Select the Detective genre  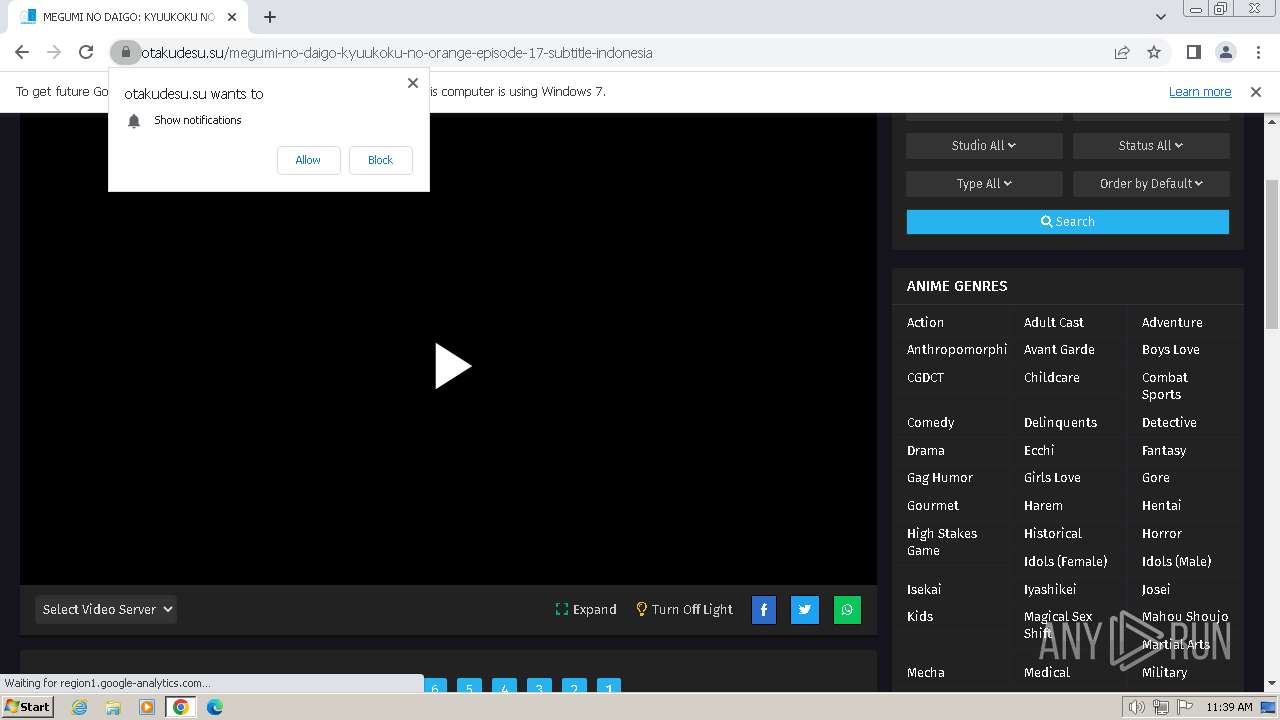pos(1169,422)
